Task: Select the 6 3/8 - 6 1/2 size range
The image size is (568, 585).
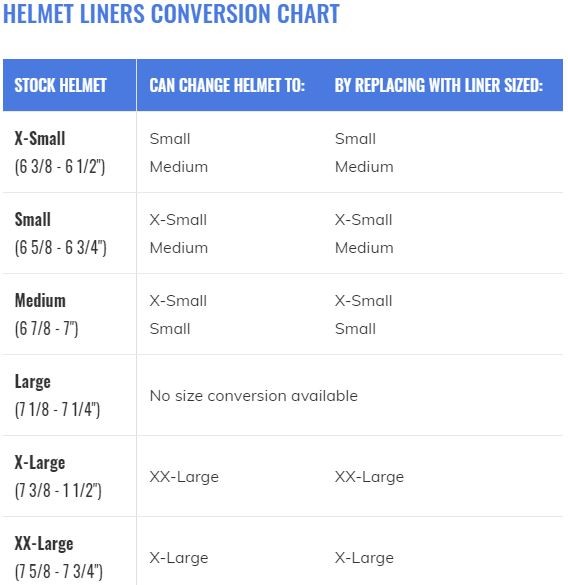Action: click(60, 166)
